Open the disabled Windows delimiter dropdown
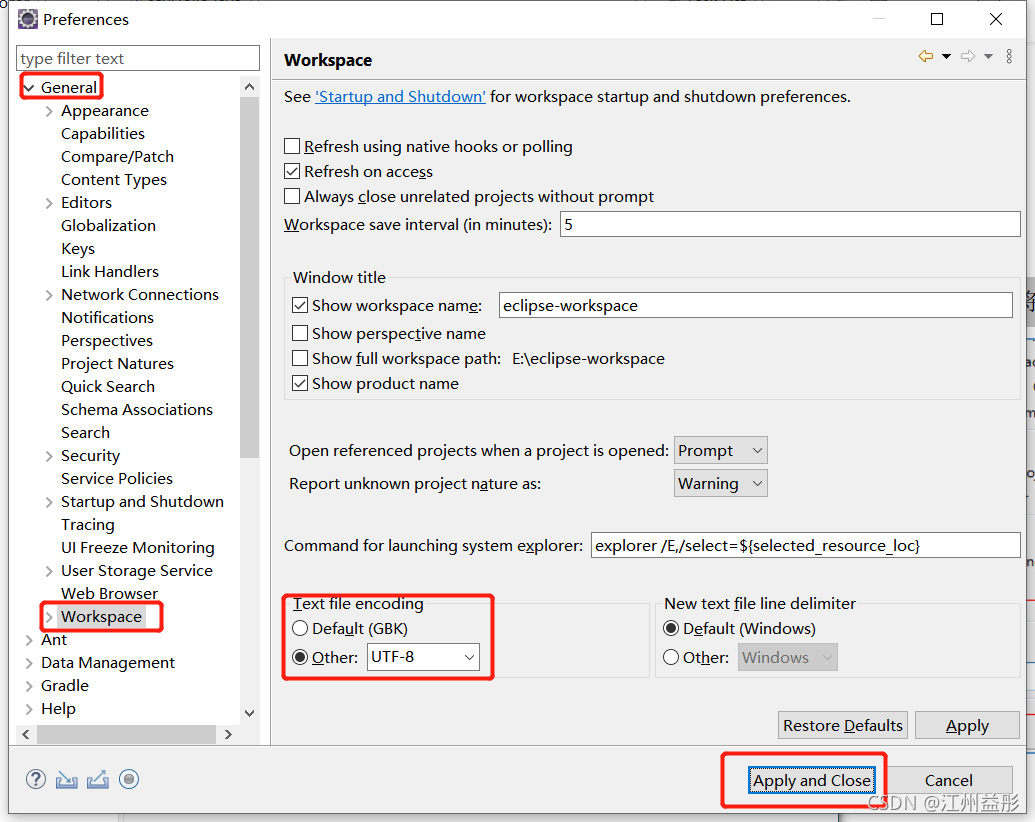1035x822 pixels. pyautogui.click(x=787, y=657)
